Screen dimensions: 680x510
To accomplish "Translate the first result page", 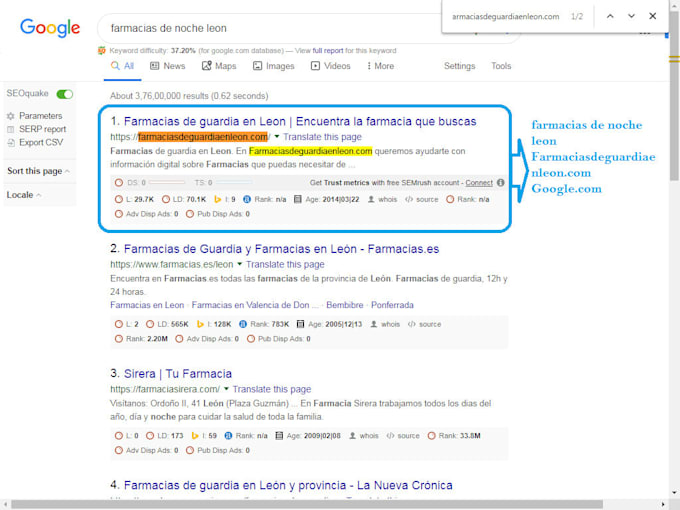I will [322, 137].
